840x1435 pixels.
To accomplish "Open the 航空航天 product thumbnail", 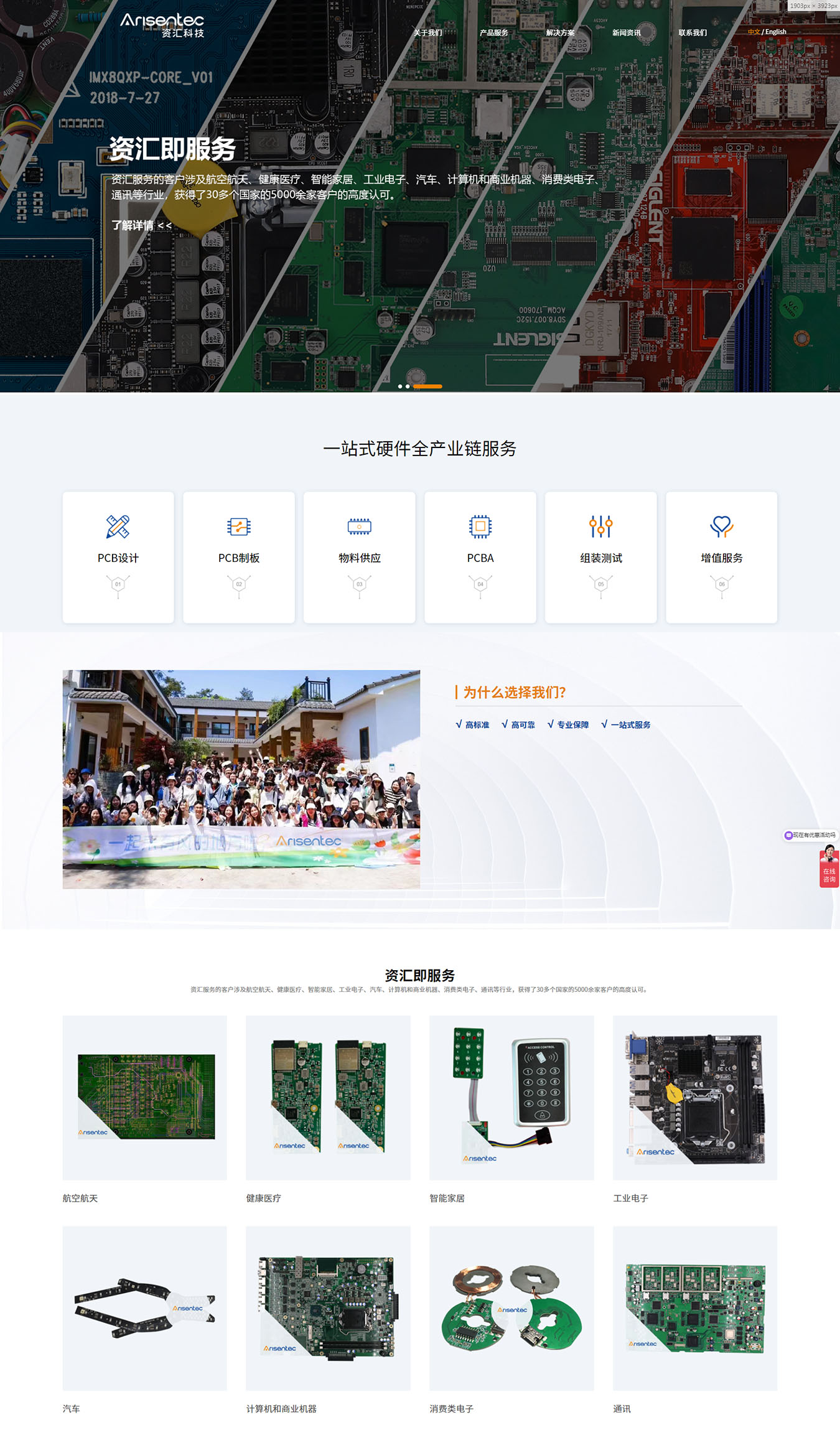I will 145,1098.
